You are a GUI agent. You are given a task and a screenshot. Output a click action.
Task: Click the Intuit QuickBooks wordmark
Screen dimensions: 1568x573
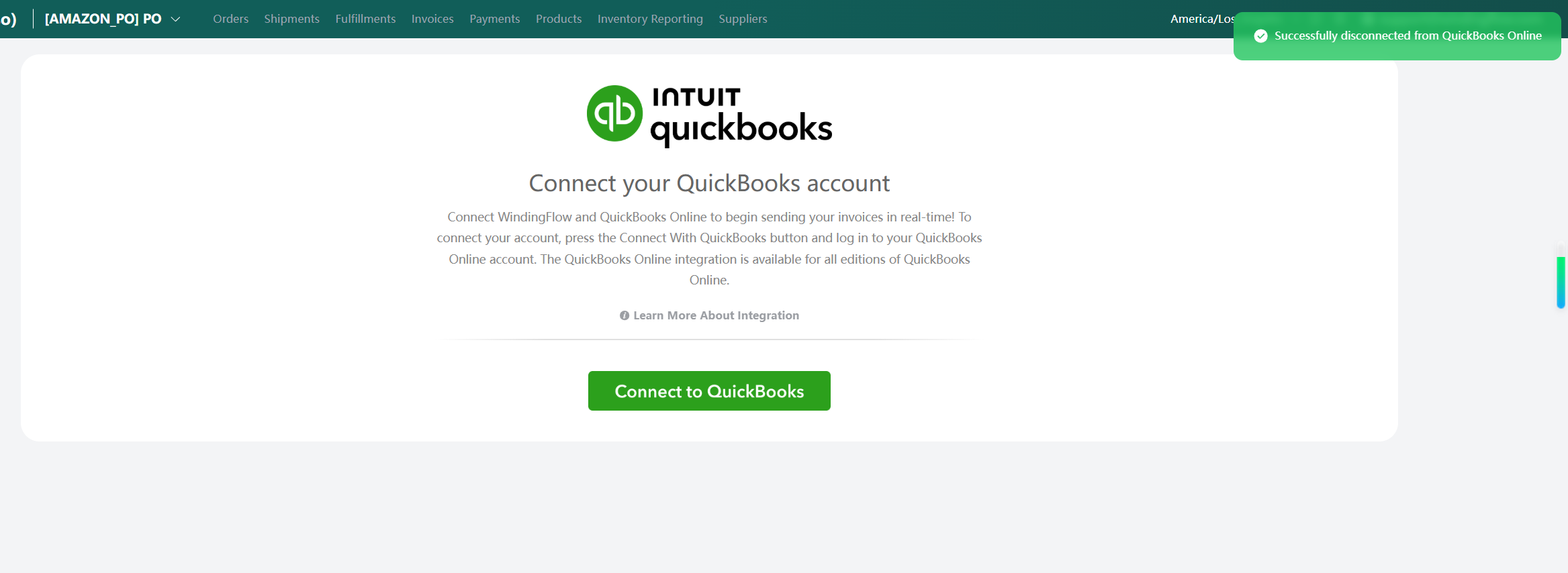pos(741,115)
